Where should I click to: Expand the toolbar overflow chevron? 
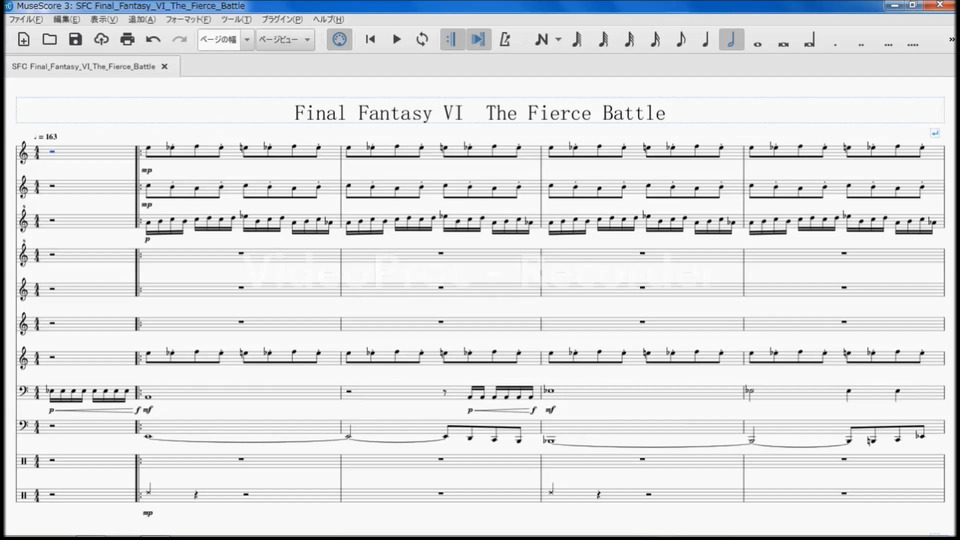[x=952, y=40]
